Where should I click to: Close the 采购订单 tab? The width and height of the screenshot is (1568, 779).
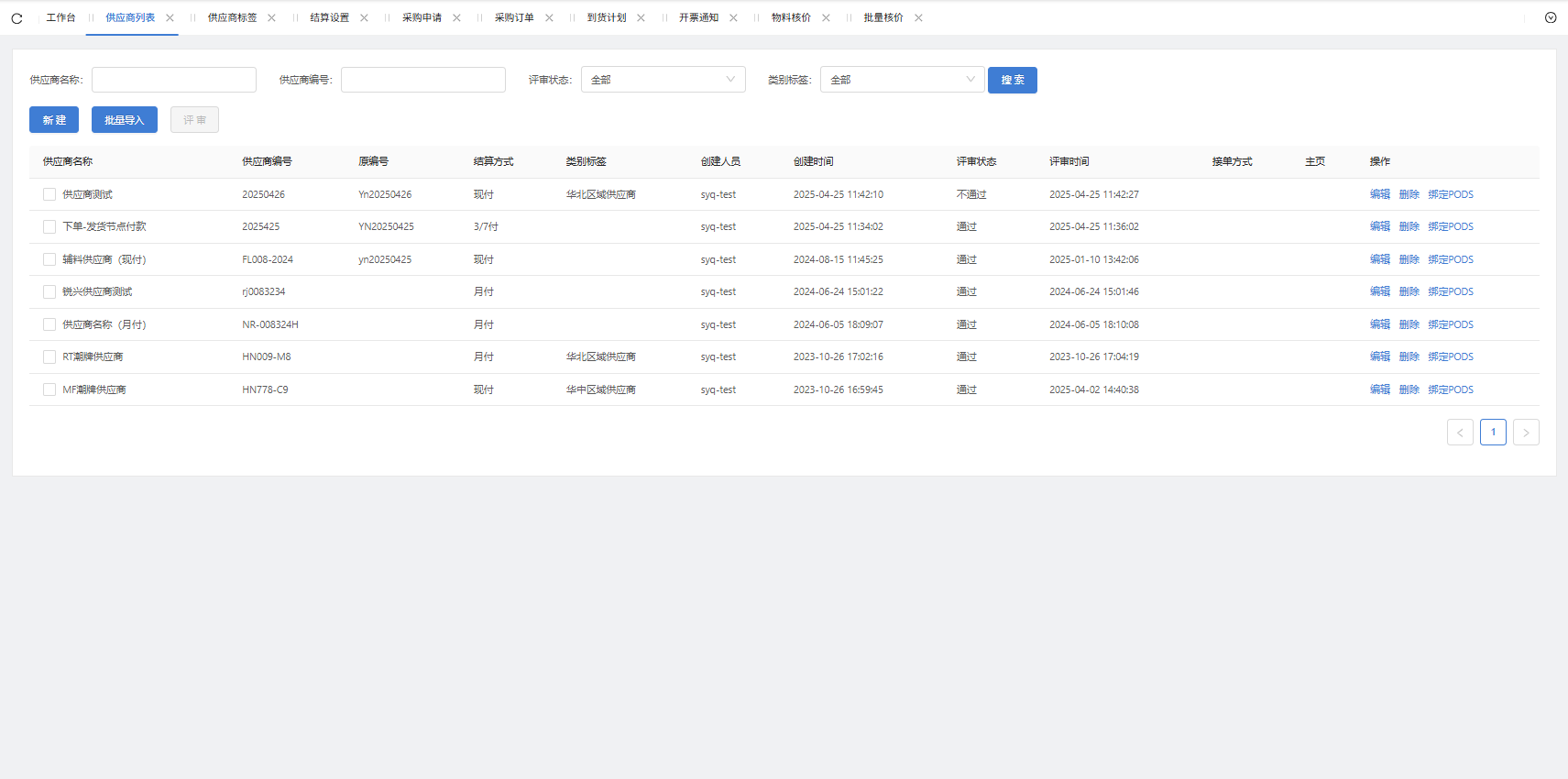click(x=549, y=17)
